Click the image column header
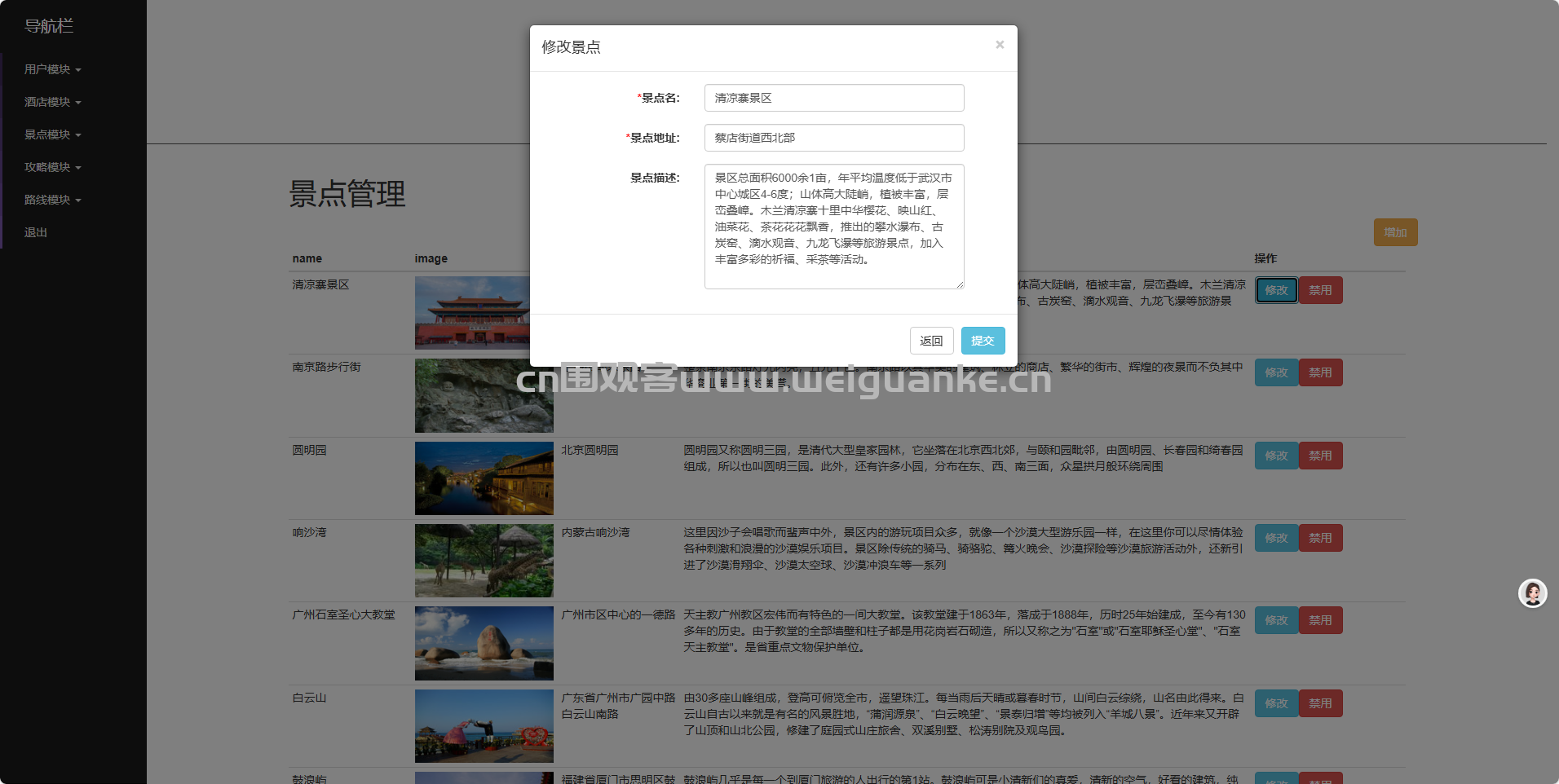The image size is (1559, 784). point(431,258)
